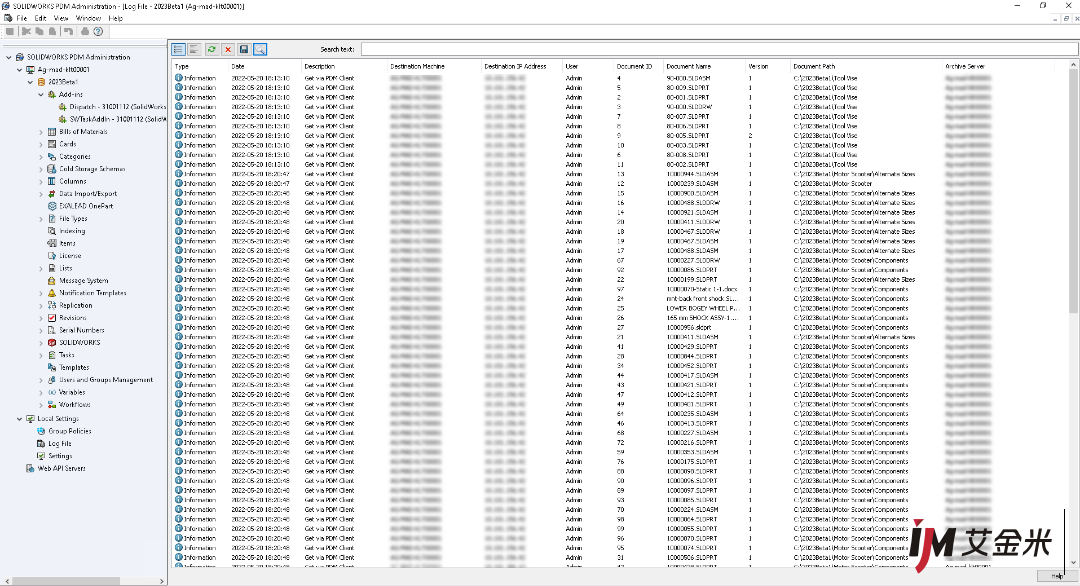Expand the Cards tree node
The height and width of the screenshot is (586, 1080).
point(41,144)
